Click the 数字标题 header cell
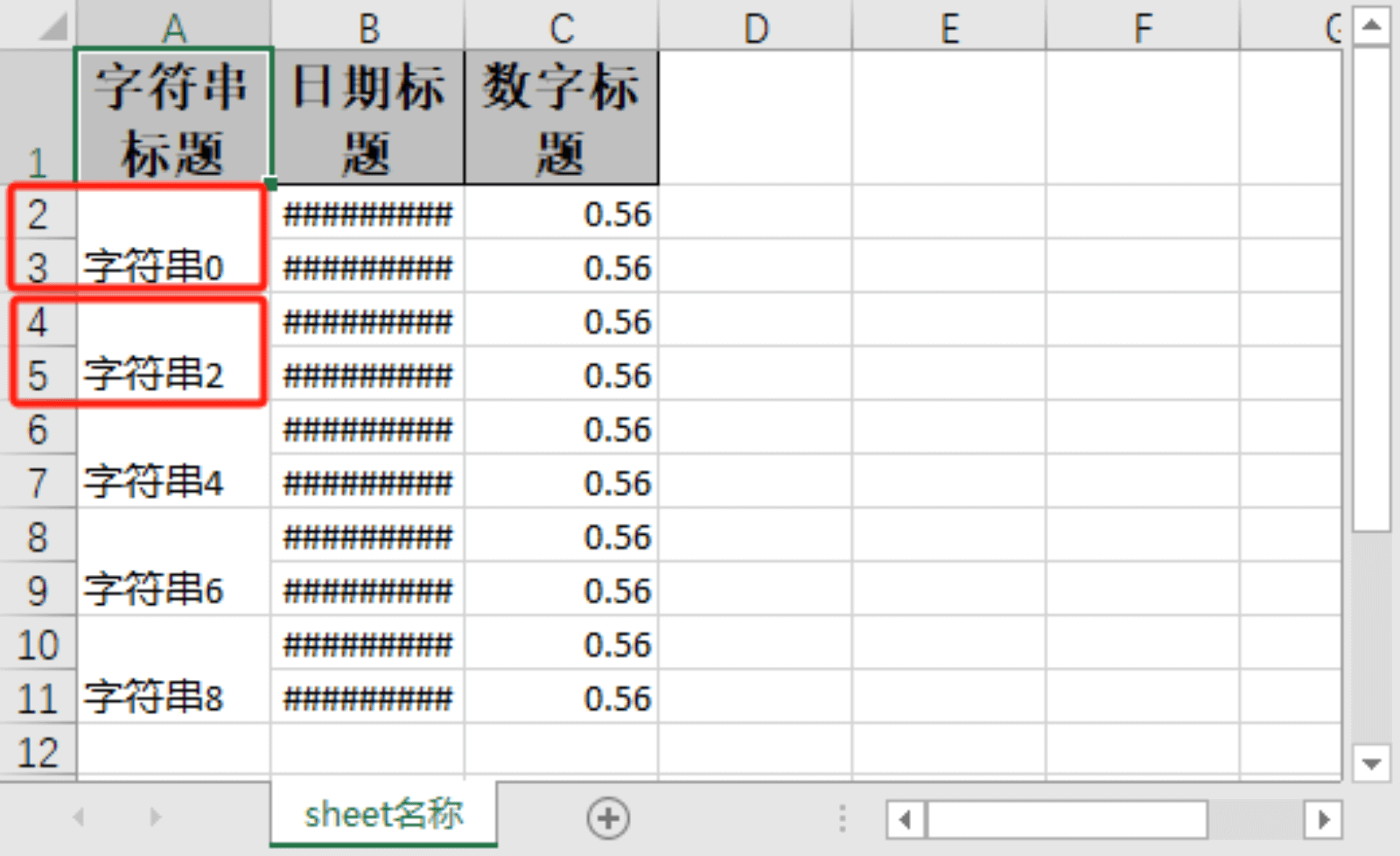 [x=561, y=118]
